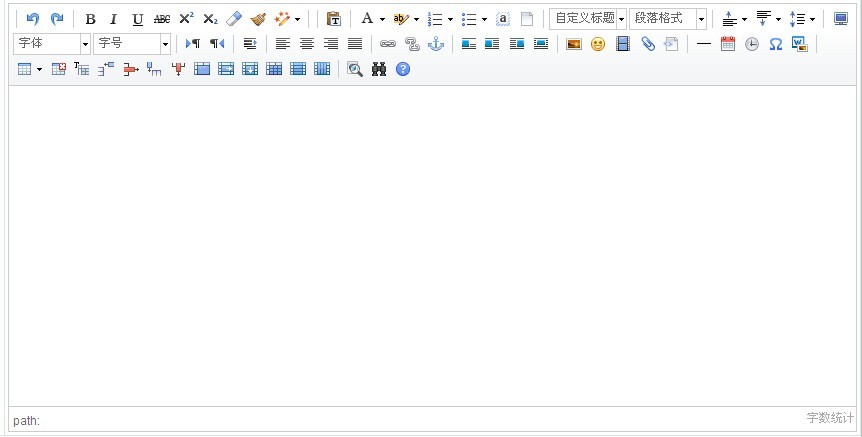862x437 pixels.
Task: Set text direction left-to-right
Action: 193,44
